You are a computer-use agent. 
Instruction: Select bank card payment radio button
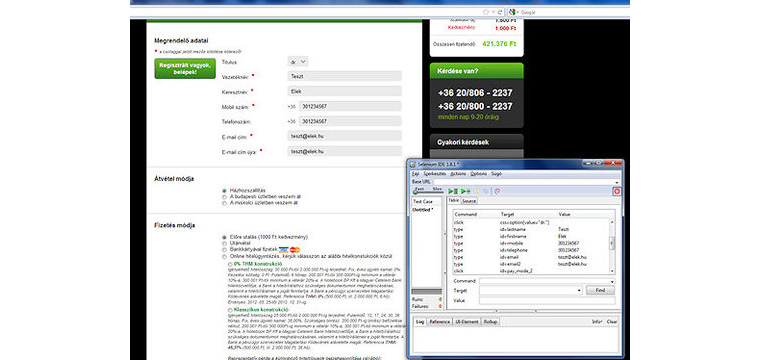(224, 250)
